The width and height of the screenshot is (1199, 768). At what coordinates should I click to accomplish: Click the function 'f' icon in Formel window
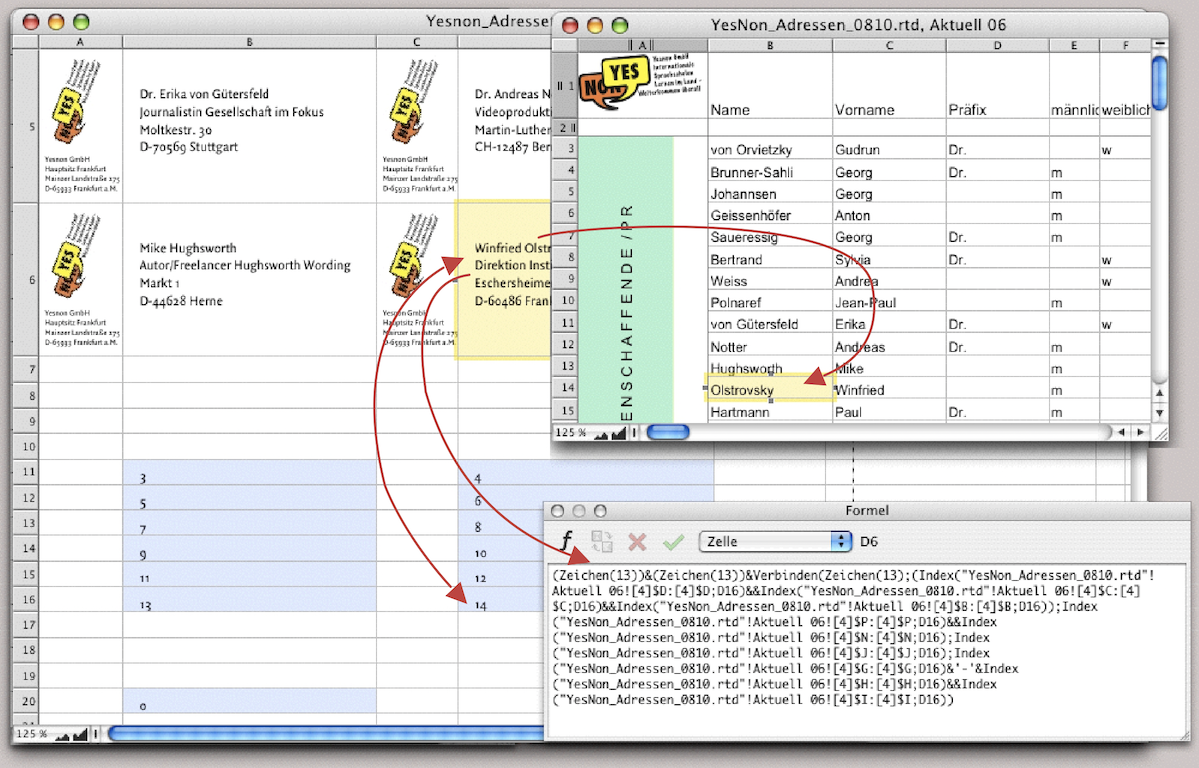tap(566, 541)
